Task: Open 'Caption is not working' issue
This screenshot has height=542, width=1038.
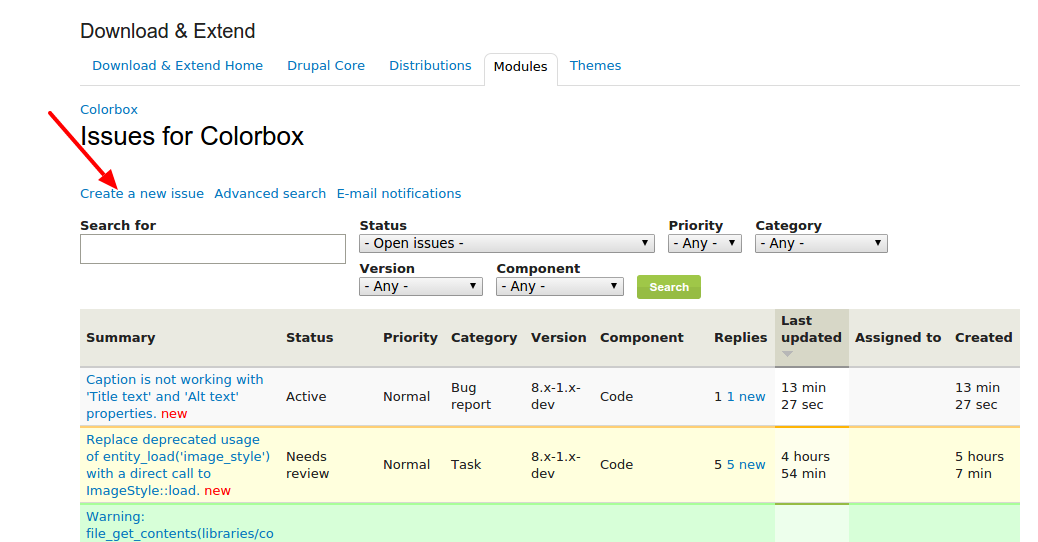Action: tap(175, 396)
